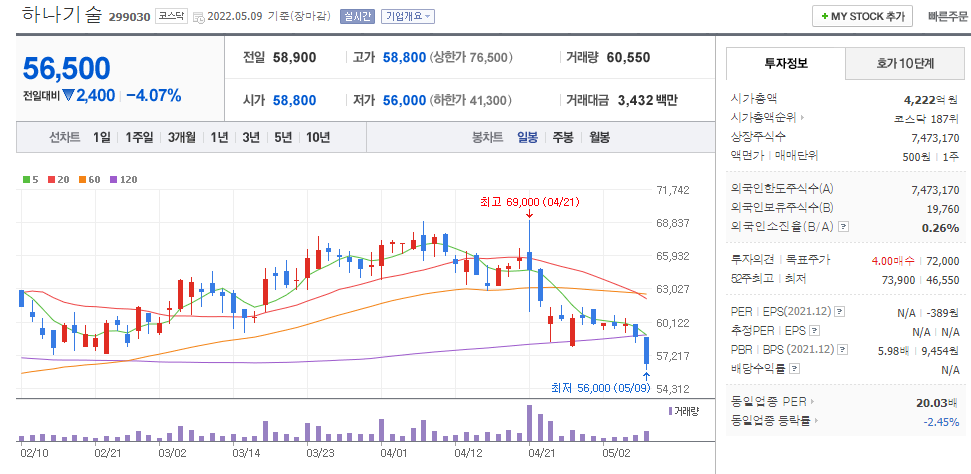Click the 코스닥 market badge
Viewport: 971px width, 474px height.
coord(171,17)
